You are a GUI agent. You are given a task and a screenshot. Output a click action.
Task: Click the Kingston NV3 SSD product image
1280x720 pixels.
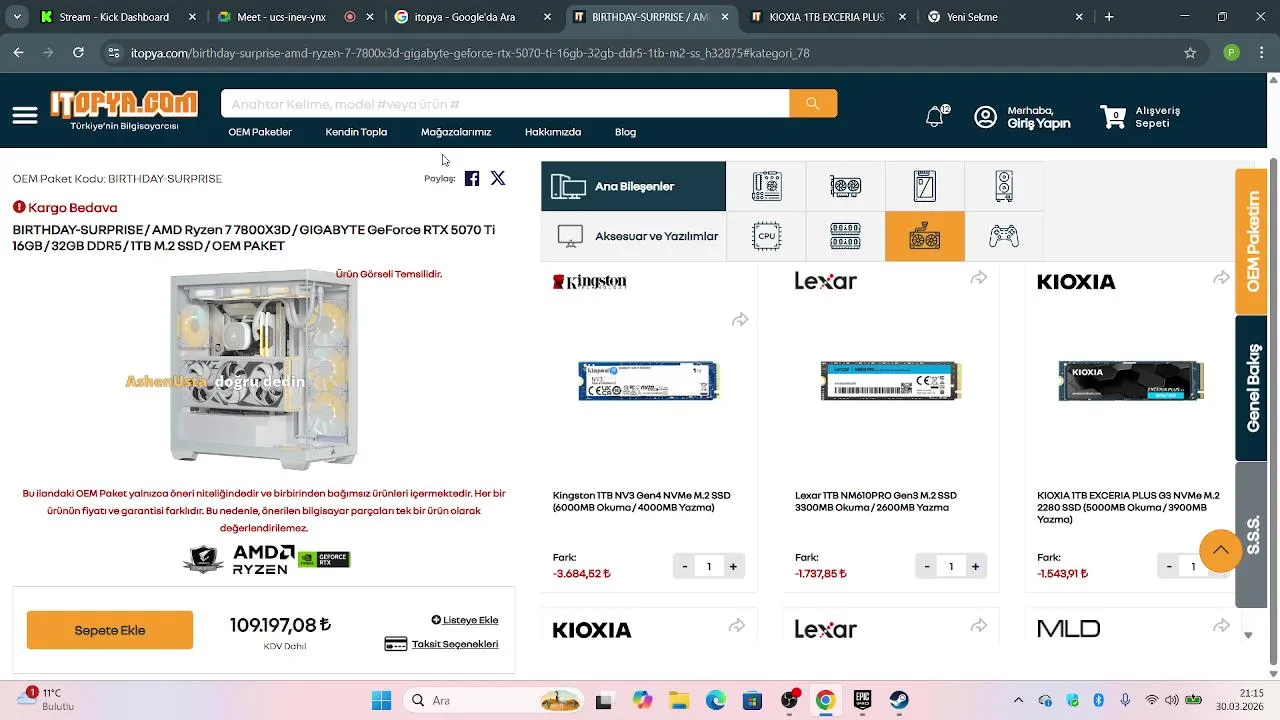point(649,381)
